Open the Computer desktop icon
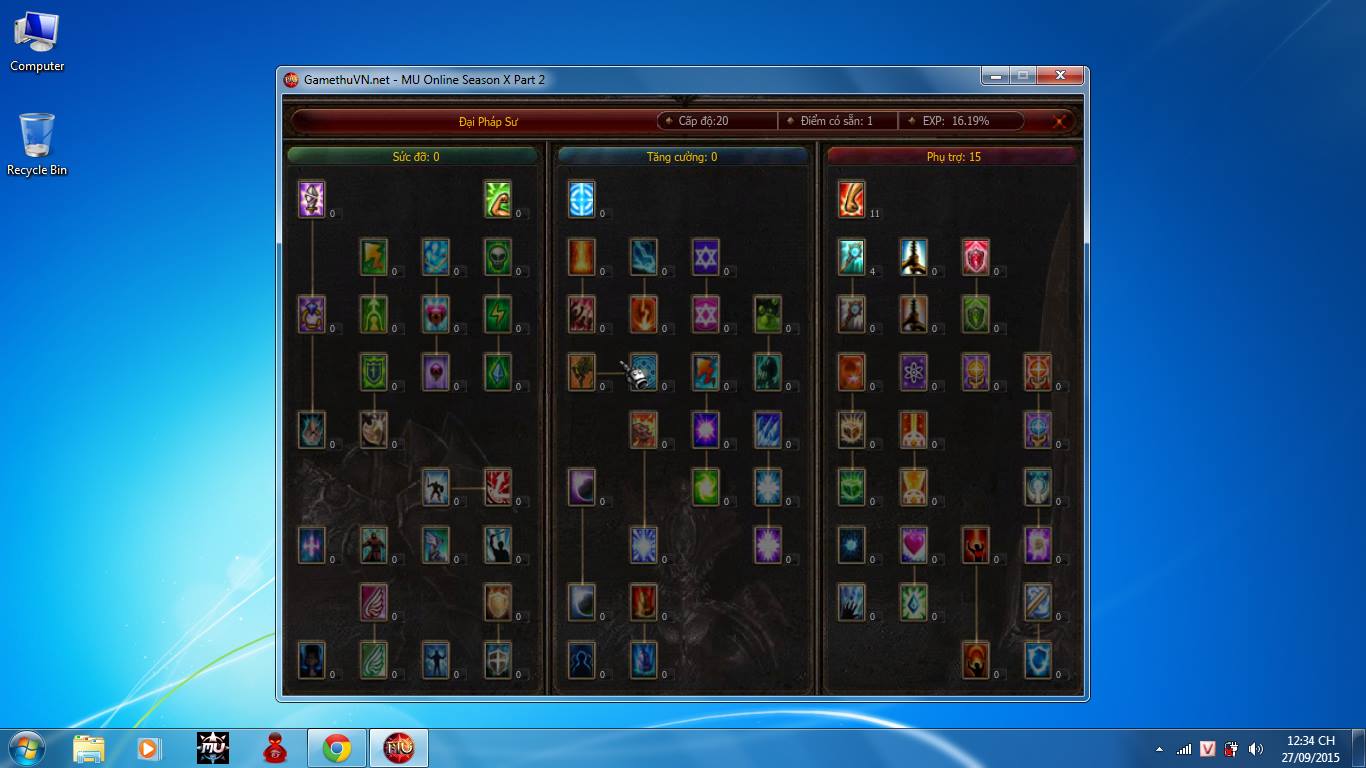Image resolution: width=1366 pixels, height=768 pixels. point(37,42)
